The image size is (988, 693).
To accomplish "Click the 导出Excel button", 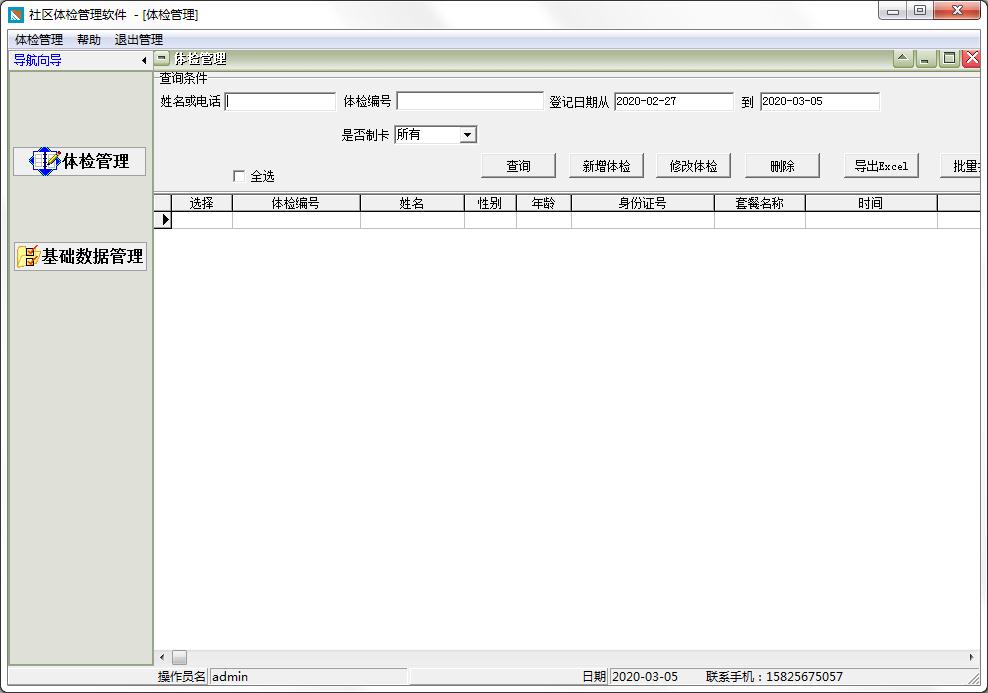I will pos(881,166).
